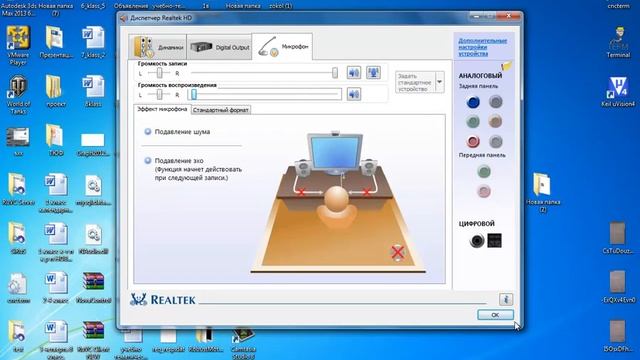Image resolution: width=640 pixels, height=360 pixels.
Task: Select the round digital coaxial connector
Action: 477,241
